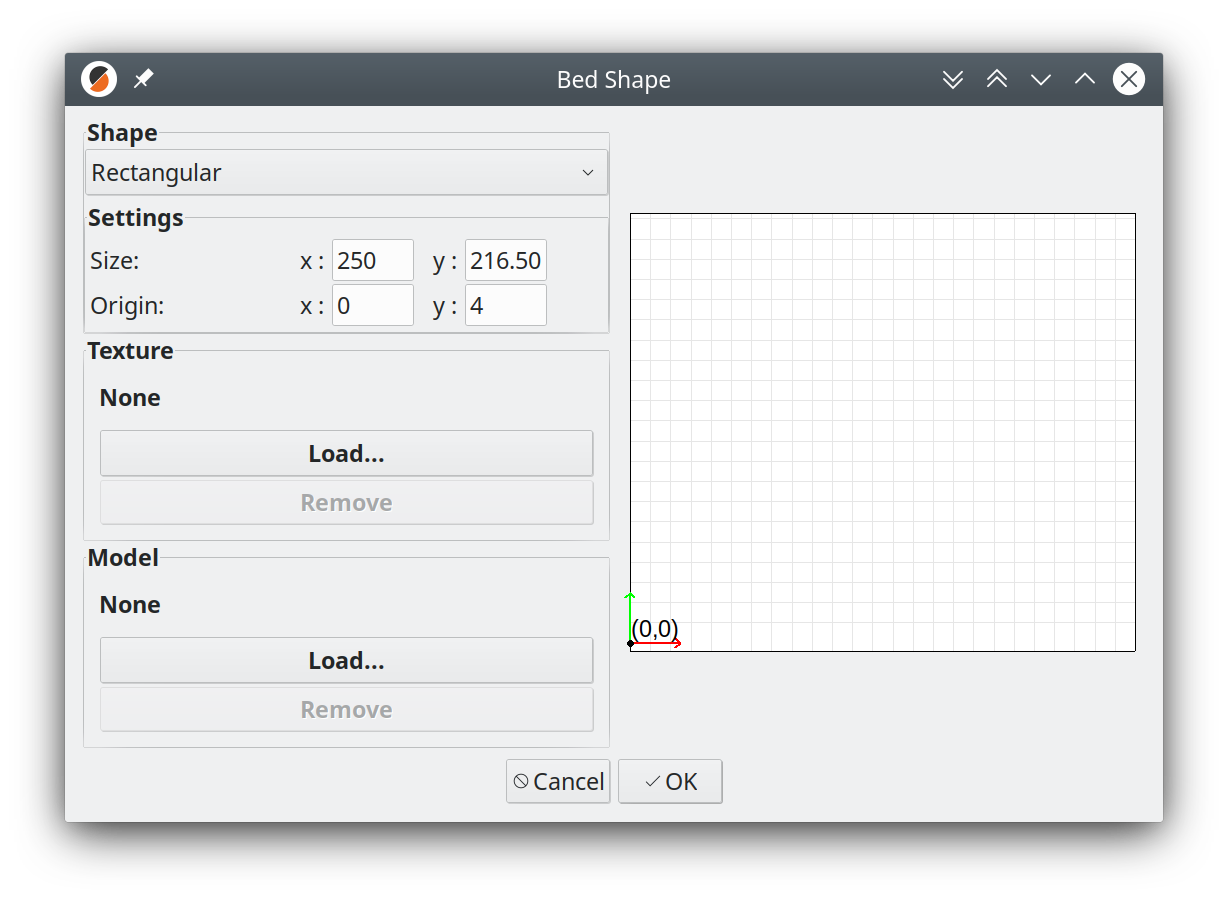The height and width of the screenshot is (899, 1228).
Task: Open the Rectangular shape dropdown
Action: (346, 172)
